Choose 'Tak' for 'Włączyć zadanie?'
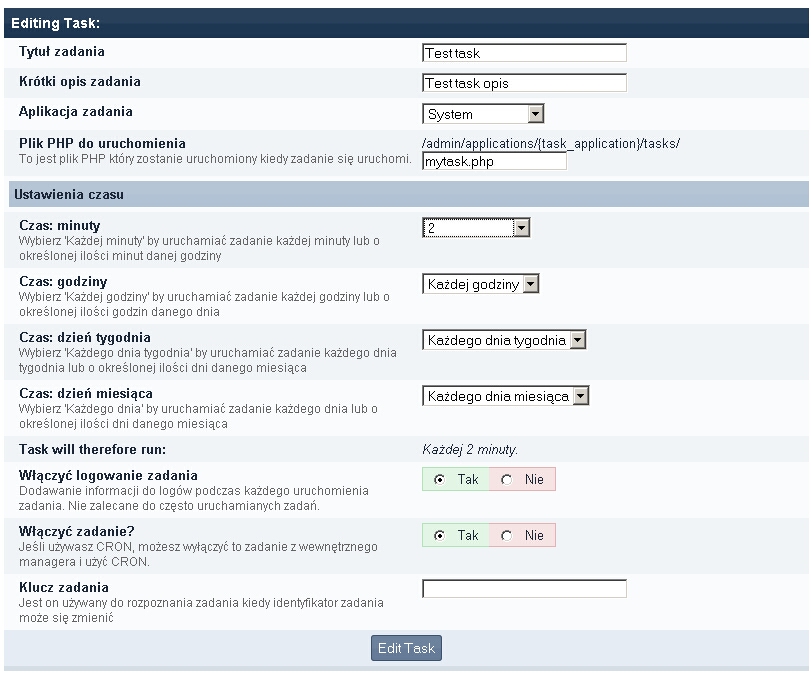 pyautogui.click(x=440, y=536)
